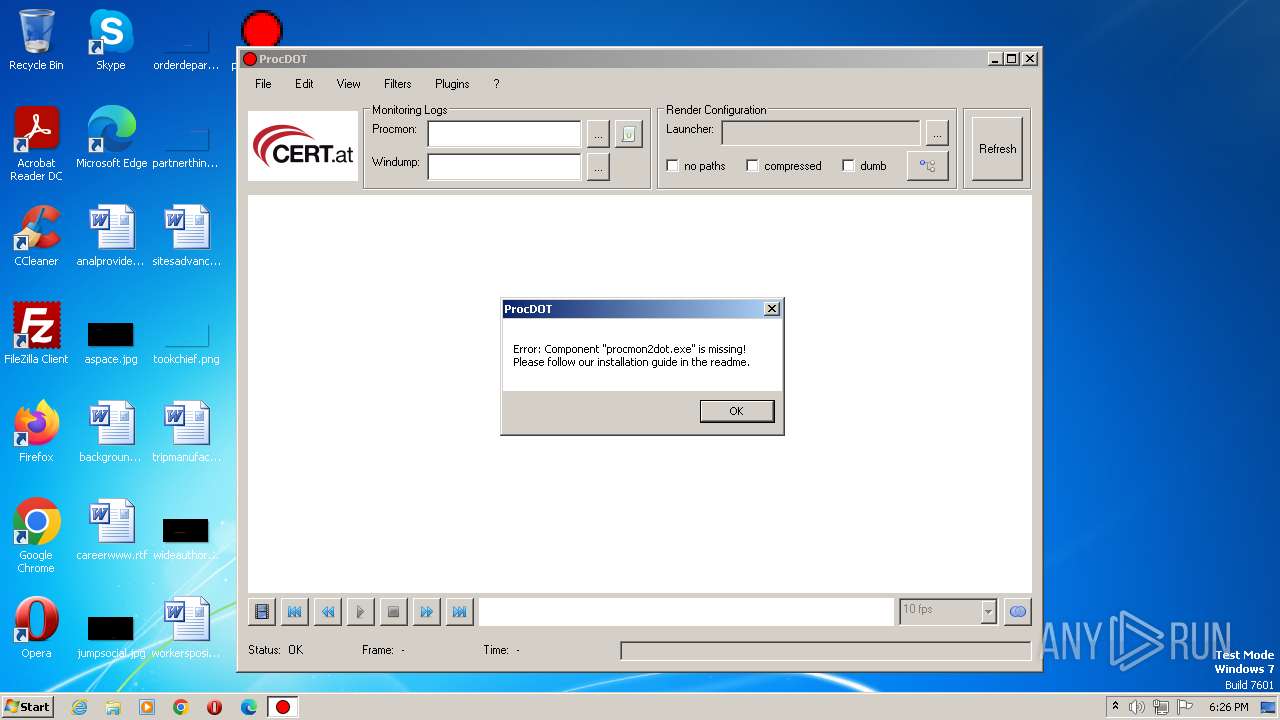Click into the Procmon log path field

pyautogui.click(x=504, y=134)
